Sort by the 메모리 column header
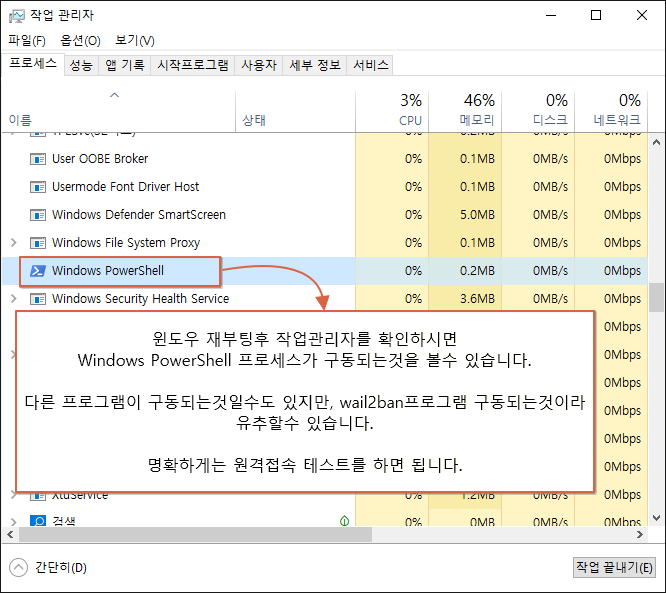The height and width of the screenshot is (593, 666). point(465,111)
